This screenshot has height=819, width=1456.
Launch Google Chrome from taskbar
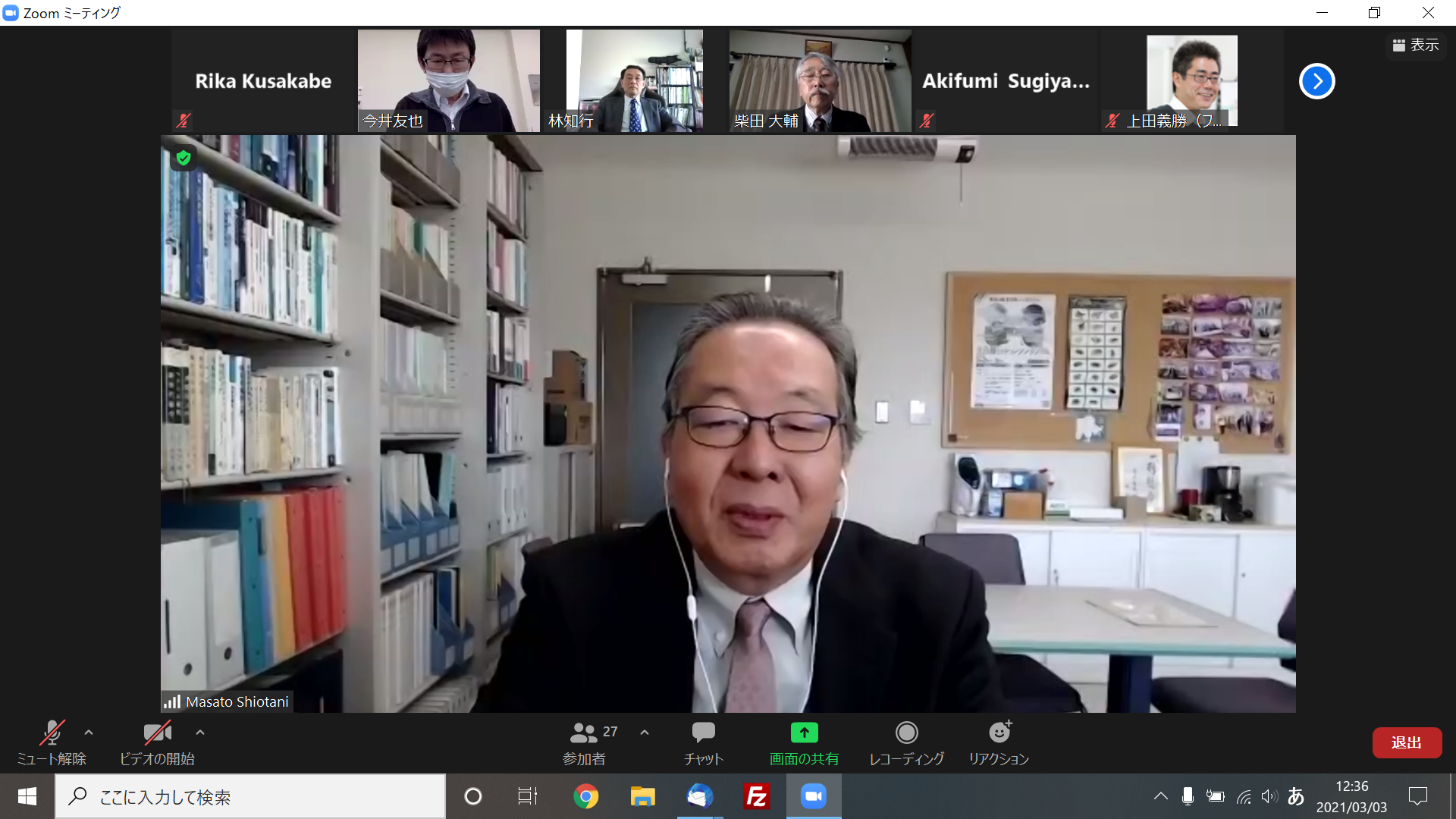point(585,796)
